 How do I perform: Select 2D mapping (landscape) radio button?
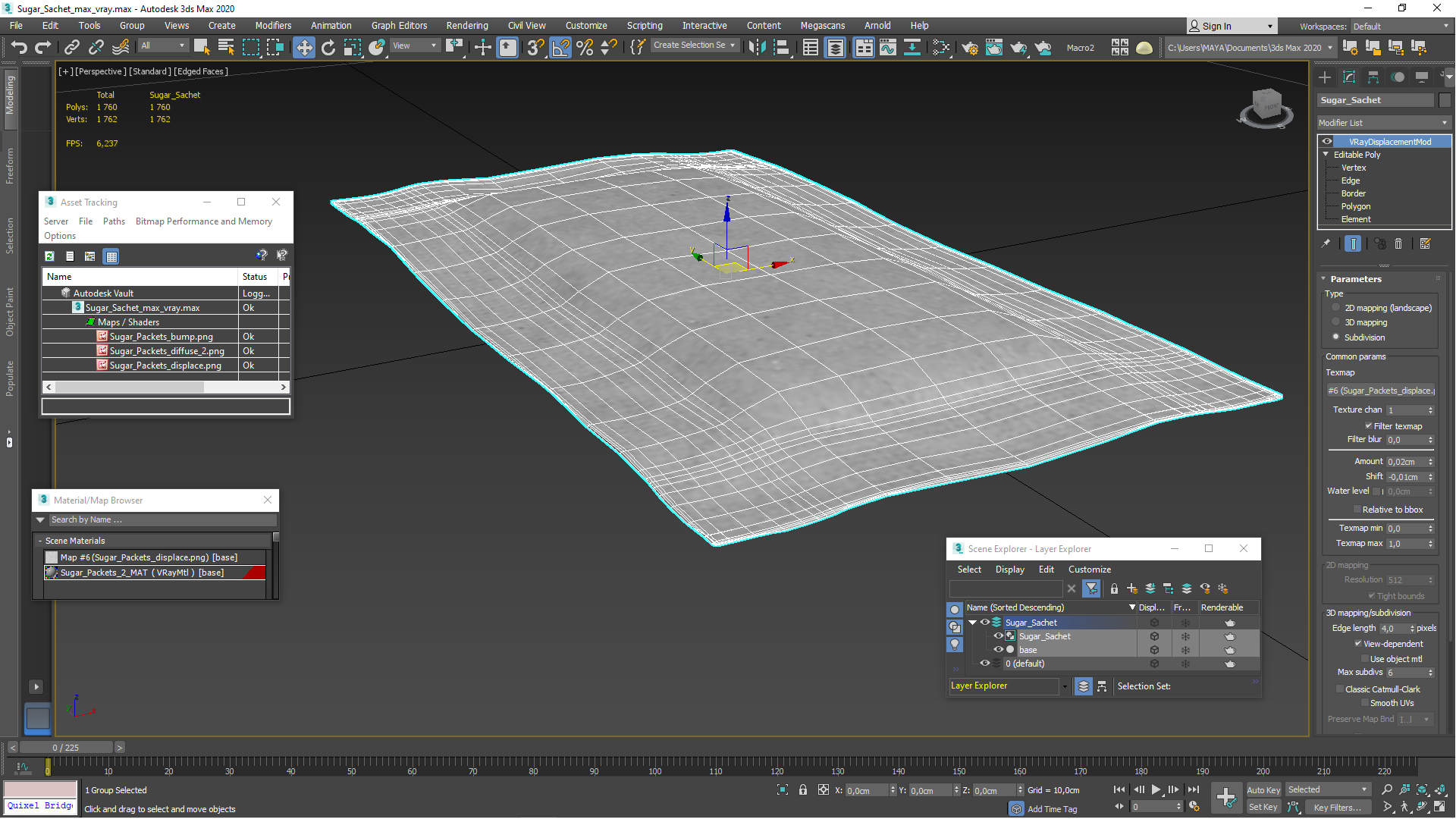coord(1336,307)
